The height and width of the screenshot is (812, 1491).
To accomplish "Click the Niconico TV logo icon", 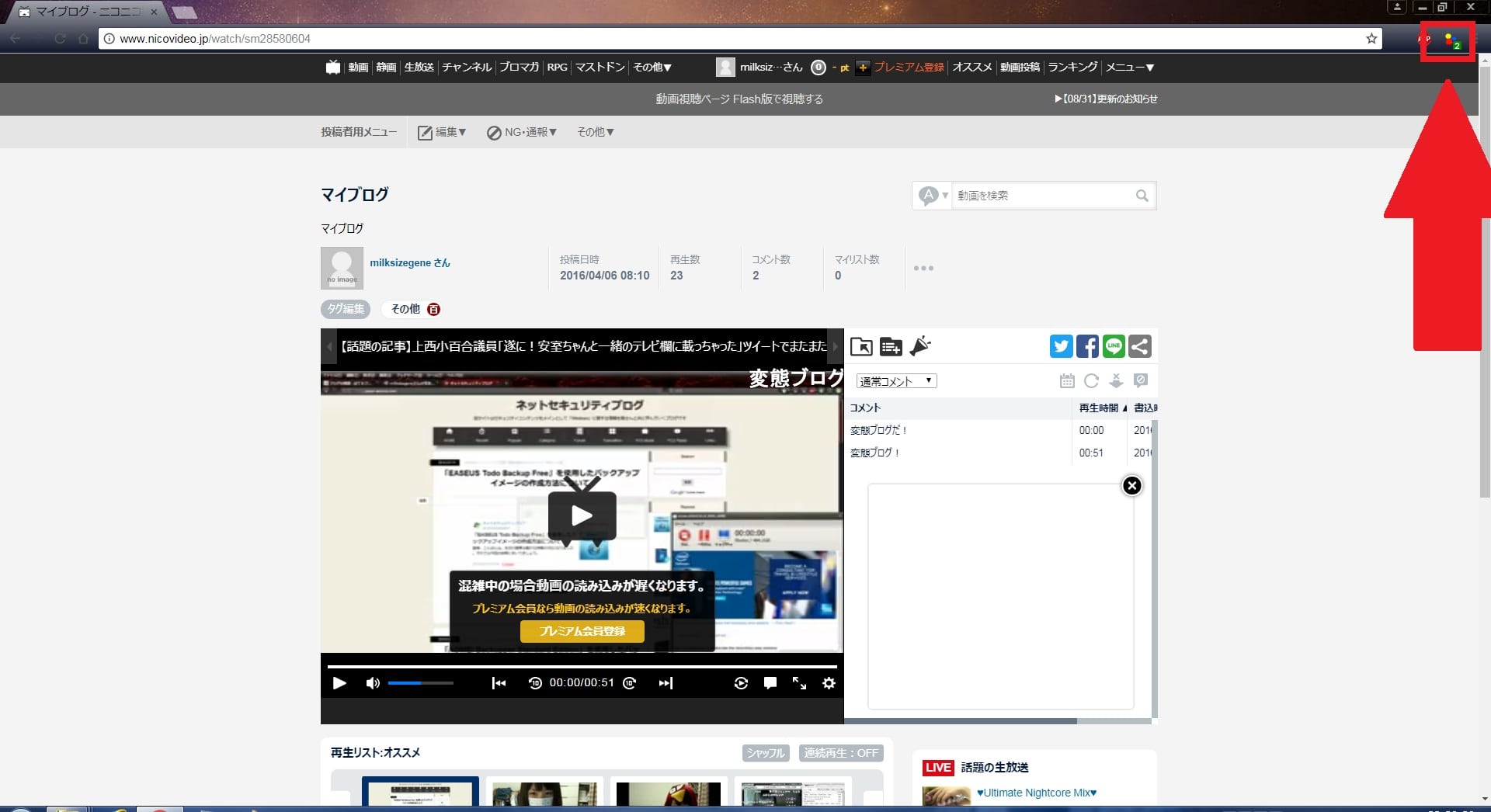I will [333, 68].
